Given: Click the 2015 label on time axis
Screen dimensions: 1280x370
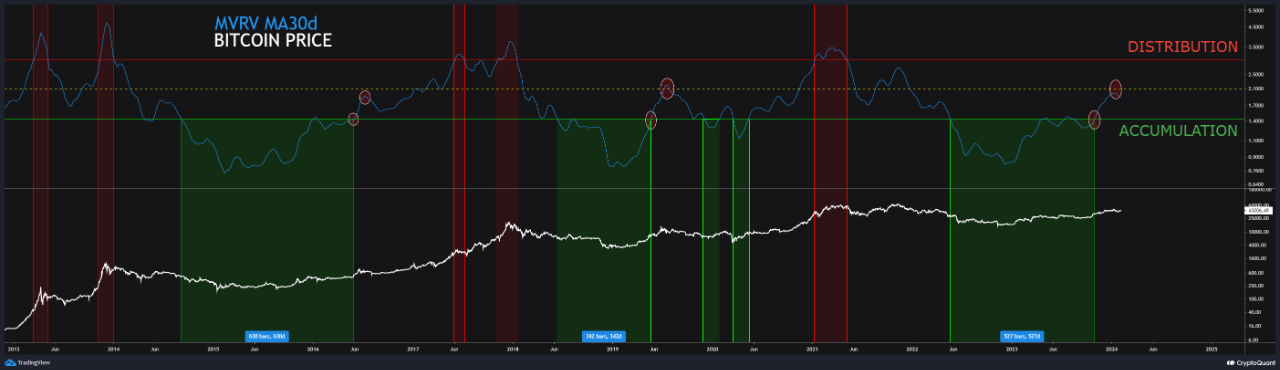Looking at the screenshot, I should (214, 349).
